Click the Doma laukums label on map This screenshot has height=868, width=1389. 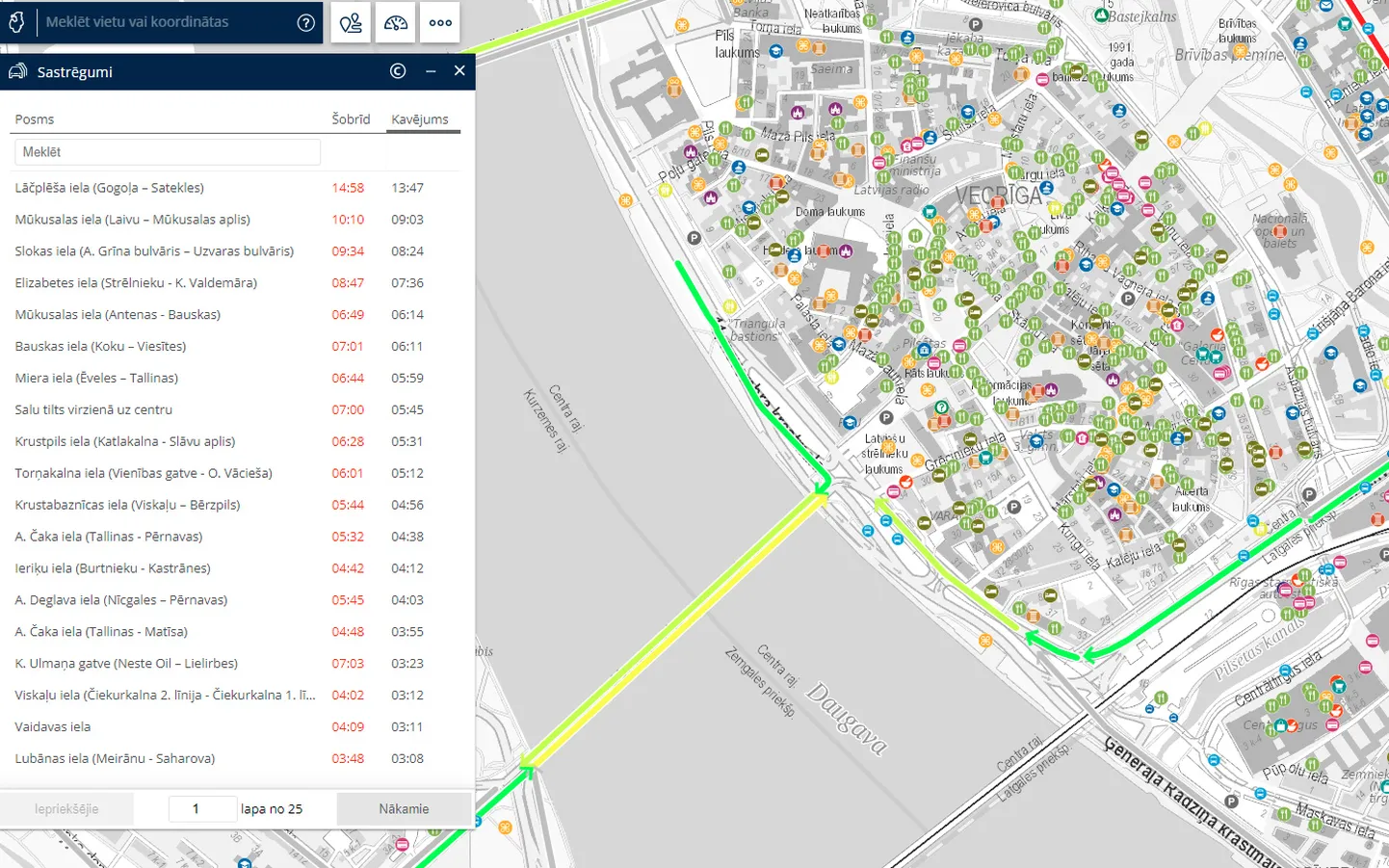(x=830, y=212)
